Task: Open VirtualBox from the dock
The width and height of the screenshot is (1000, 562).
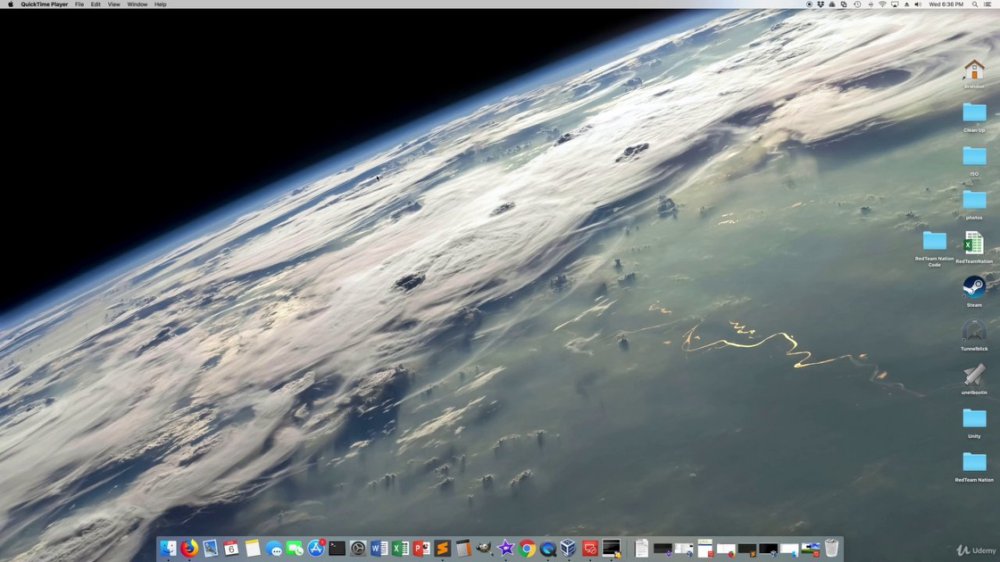Action: [568, 548]
